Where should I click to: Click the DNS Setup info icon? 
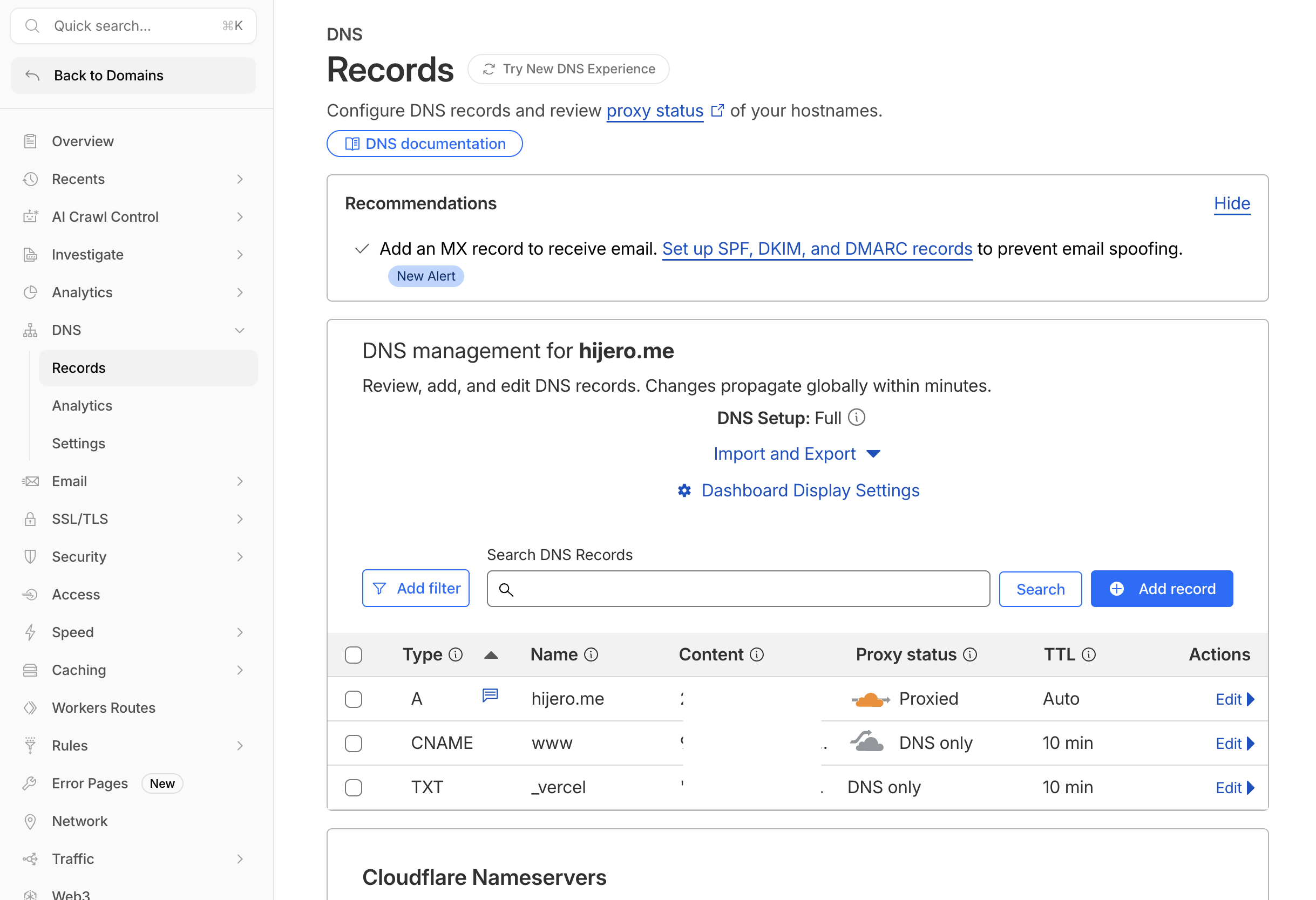pos(857,418)
